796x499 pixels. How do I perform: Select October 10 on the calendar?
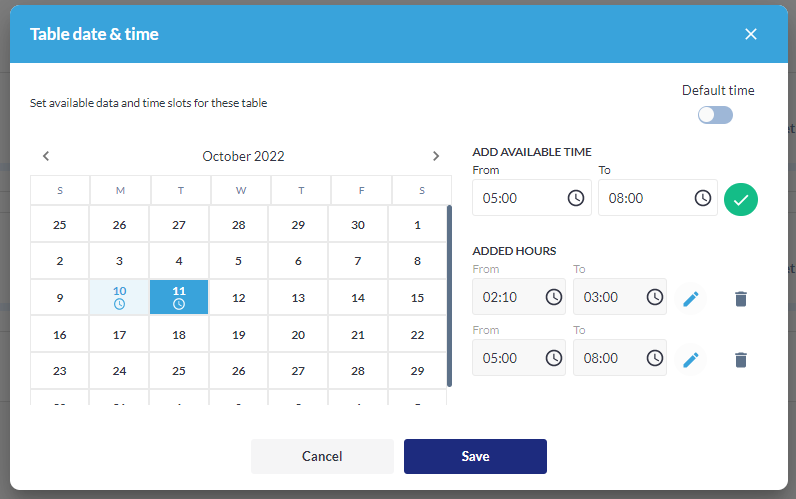[x=119, y=297]
